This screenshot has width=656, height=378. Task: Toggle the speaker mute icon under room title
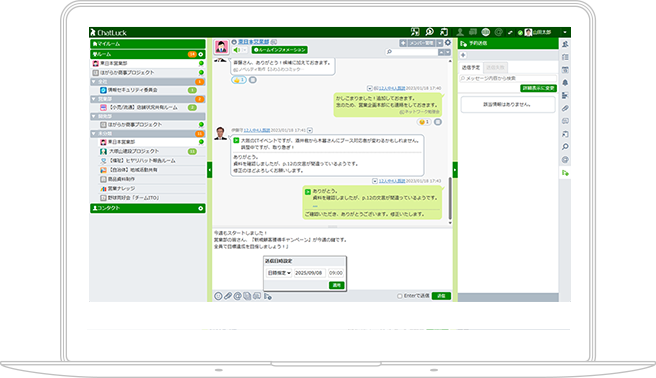[x=237, y=50]
